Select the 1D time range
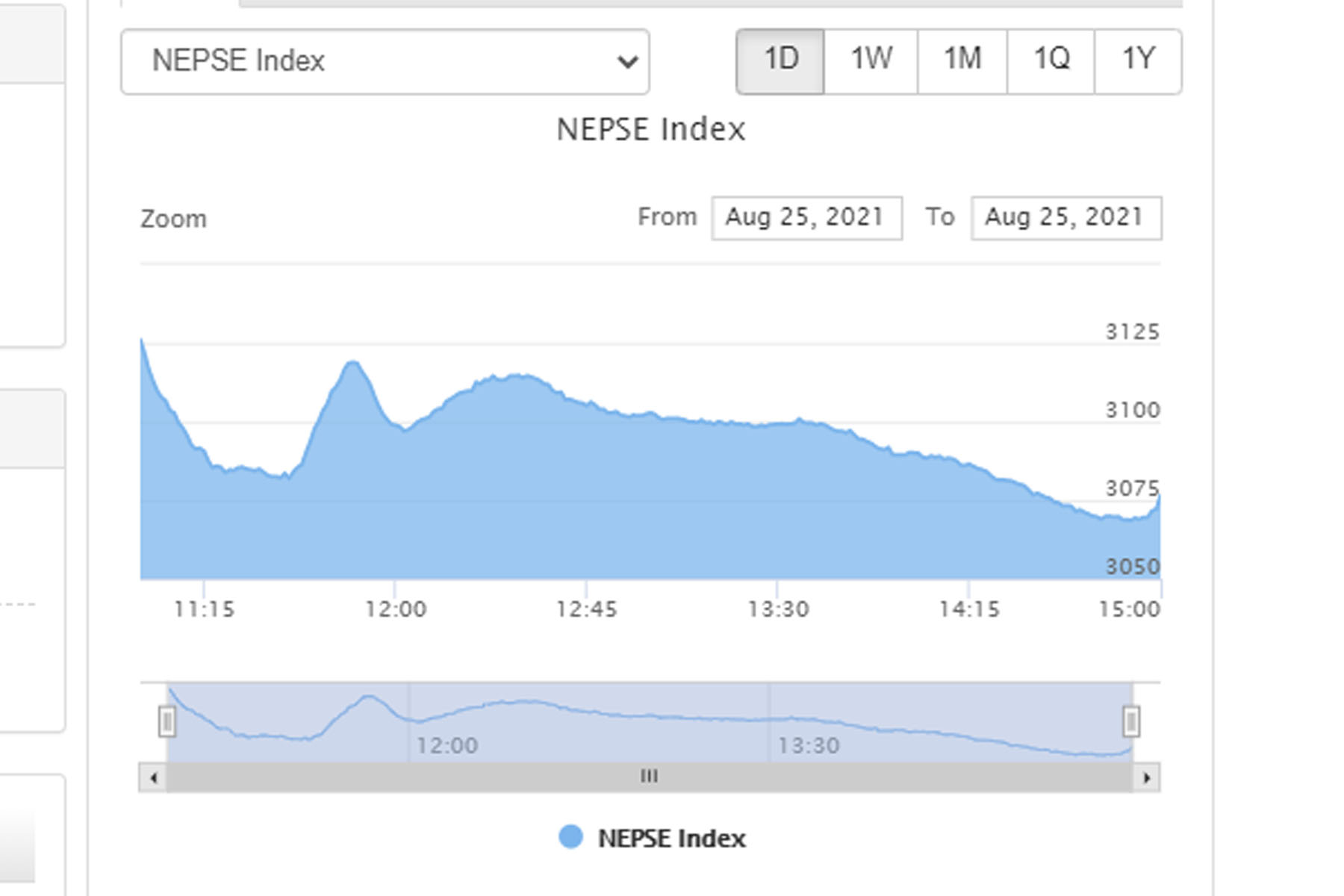Screen dimensions: 1344x896 [780, 60]
